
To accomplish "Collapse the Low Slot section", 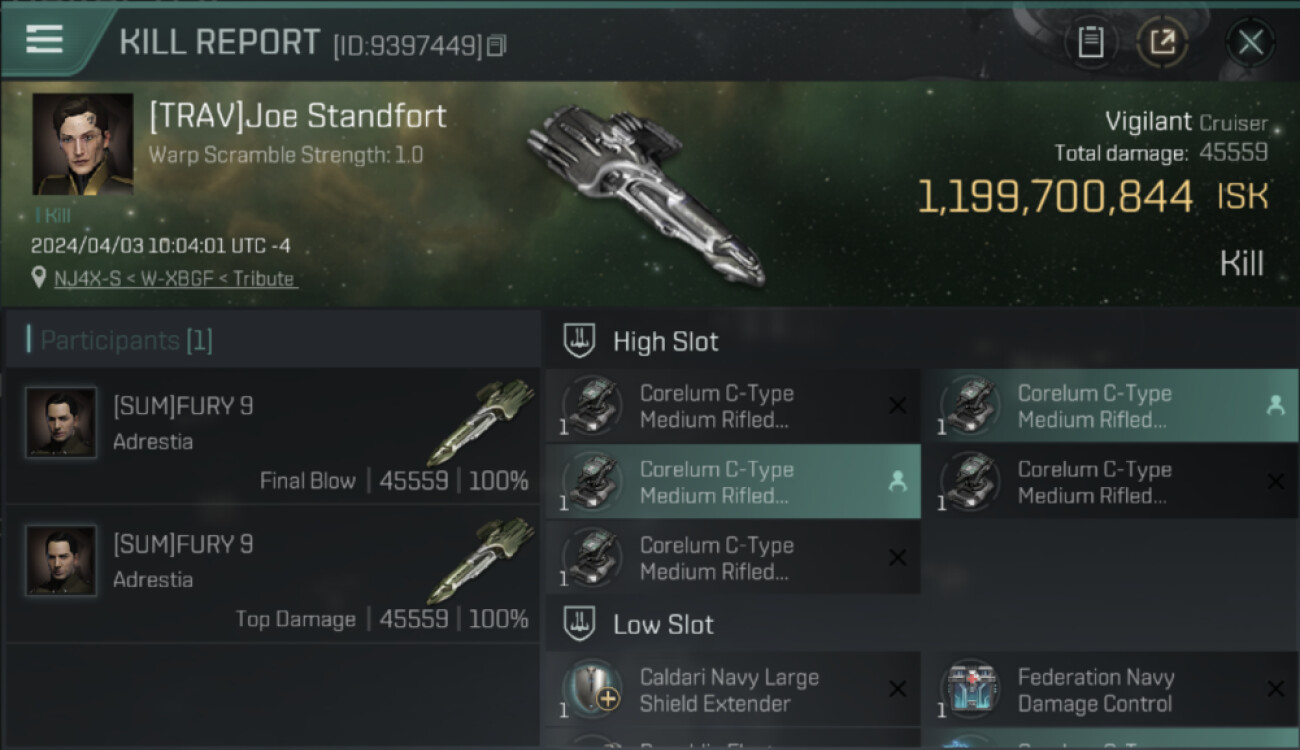I will (580, 625).
